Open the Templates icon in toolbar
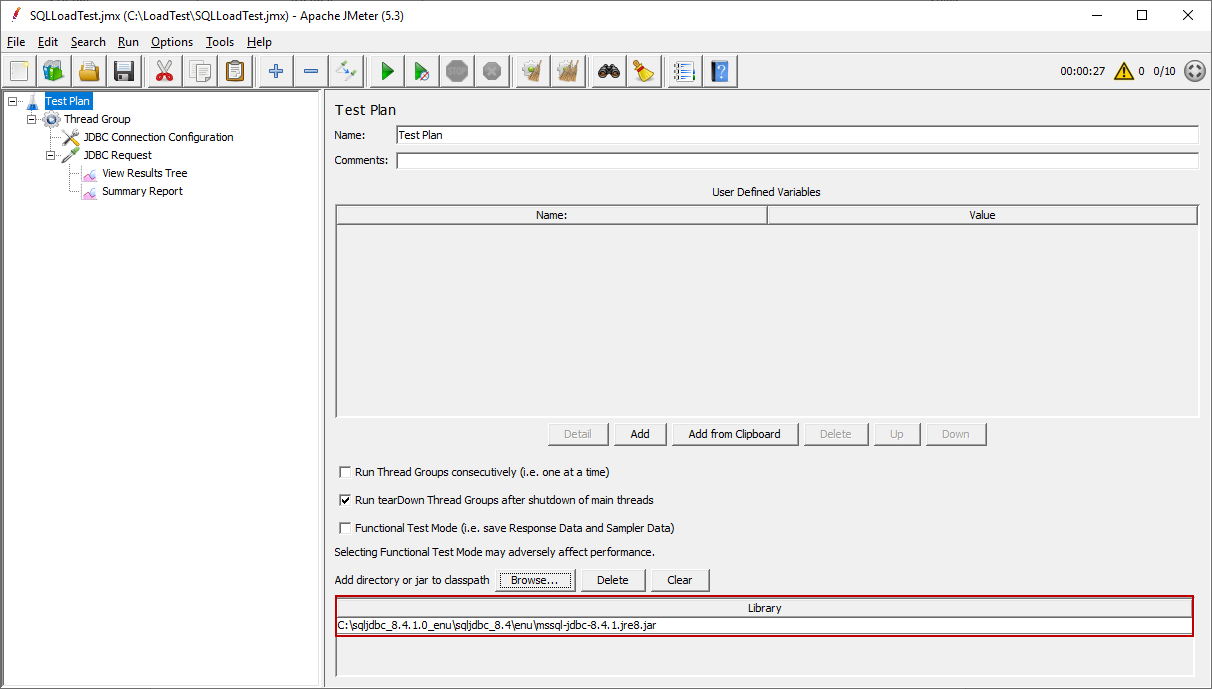This screenshot has width=1212, height=689. click(x=53, y=71)
